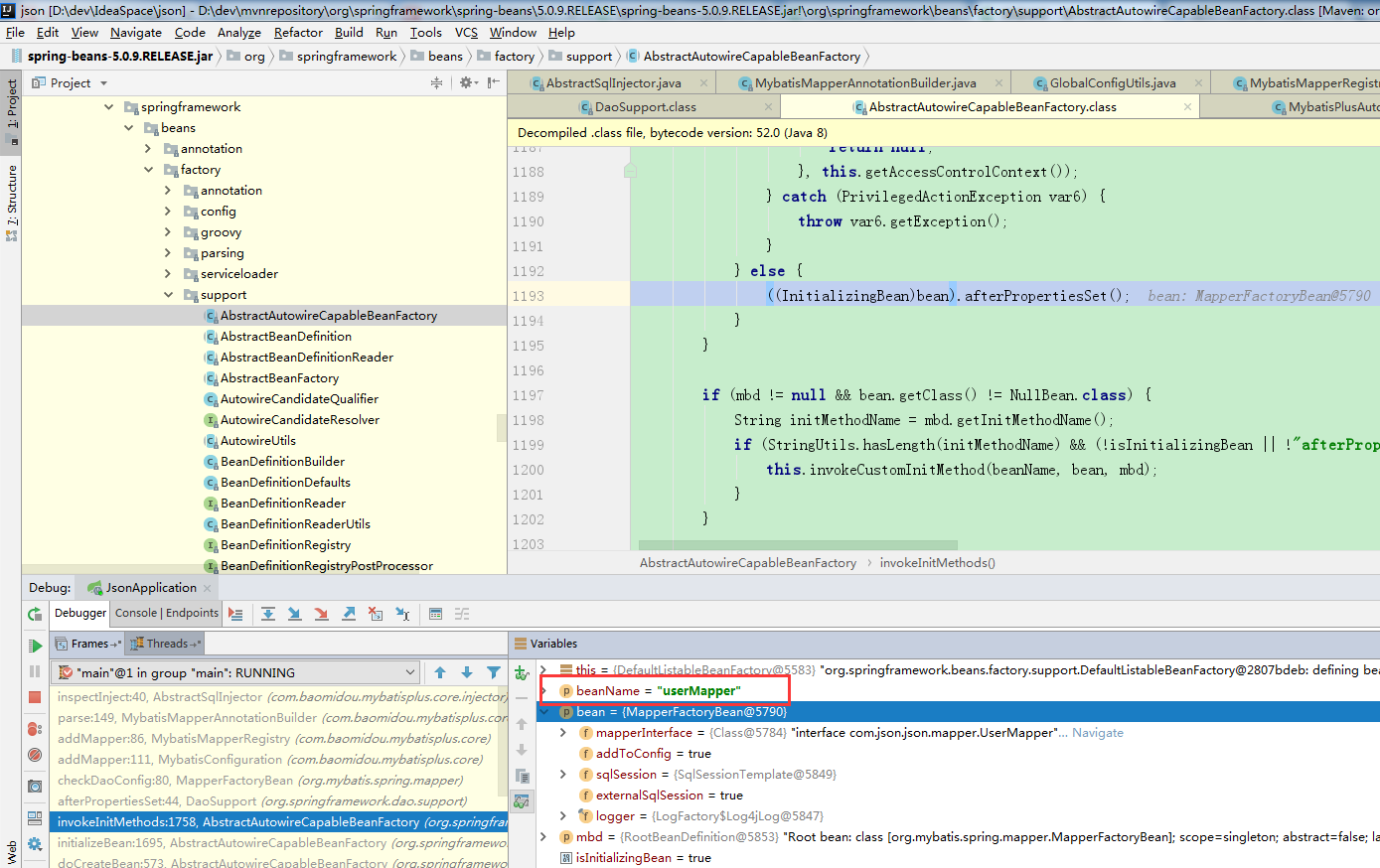
Task: Click Step Out icon
Action: (349, 614)
